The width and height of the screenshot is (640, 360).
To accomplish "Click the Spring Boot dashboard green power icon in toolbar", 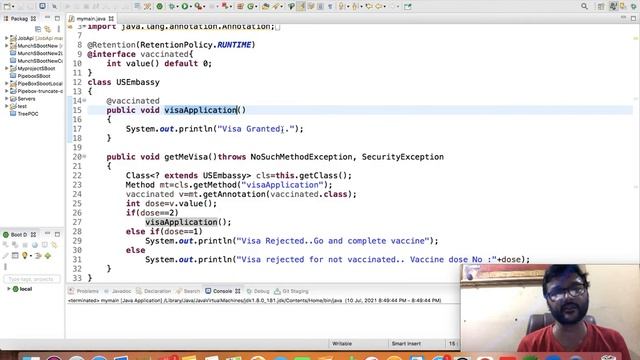I will point(160,6).
